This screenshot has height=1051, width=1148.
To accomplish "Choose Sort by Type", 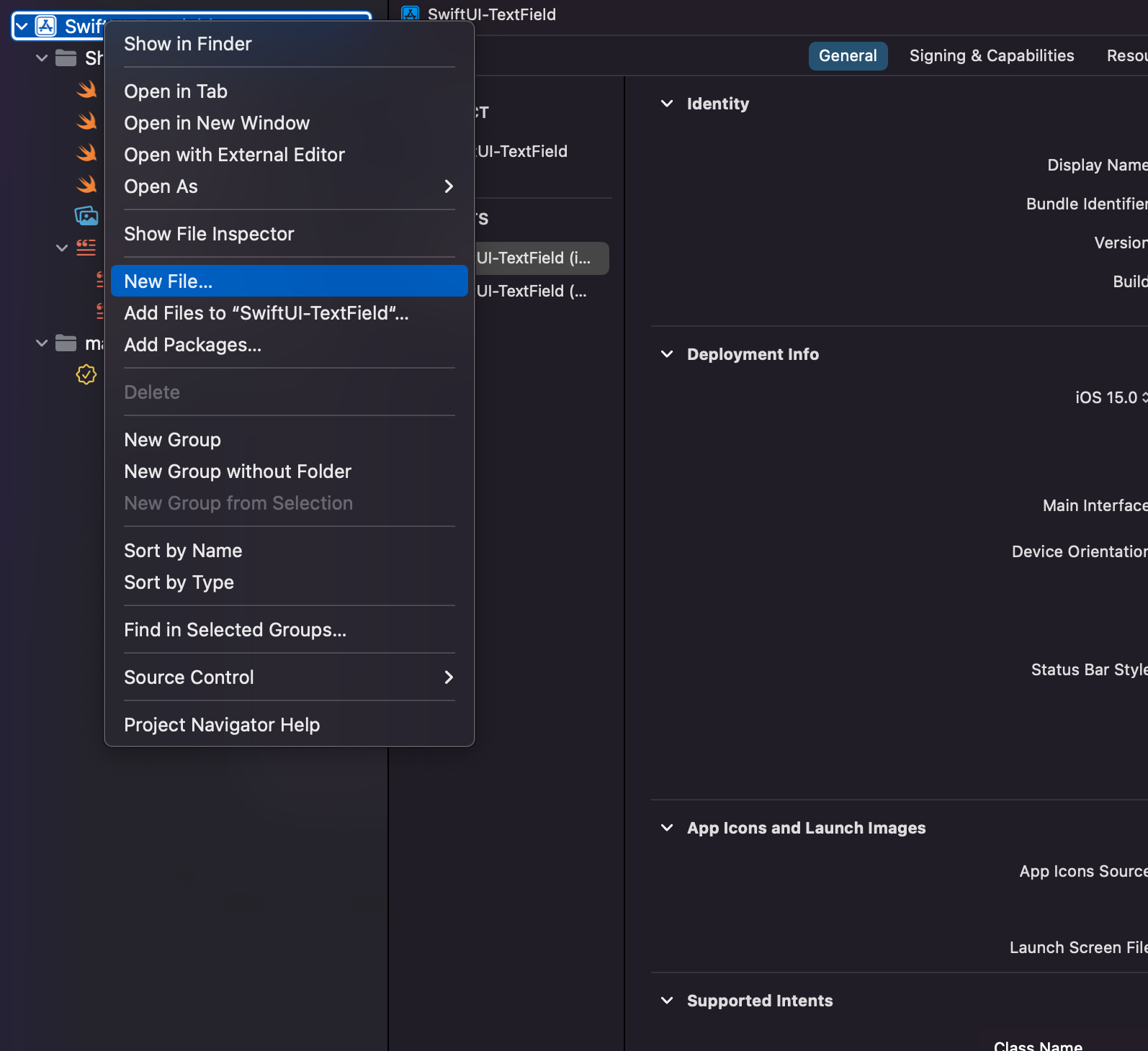I will [290, 582].
